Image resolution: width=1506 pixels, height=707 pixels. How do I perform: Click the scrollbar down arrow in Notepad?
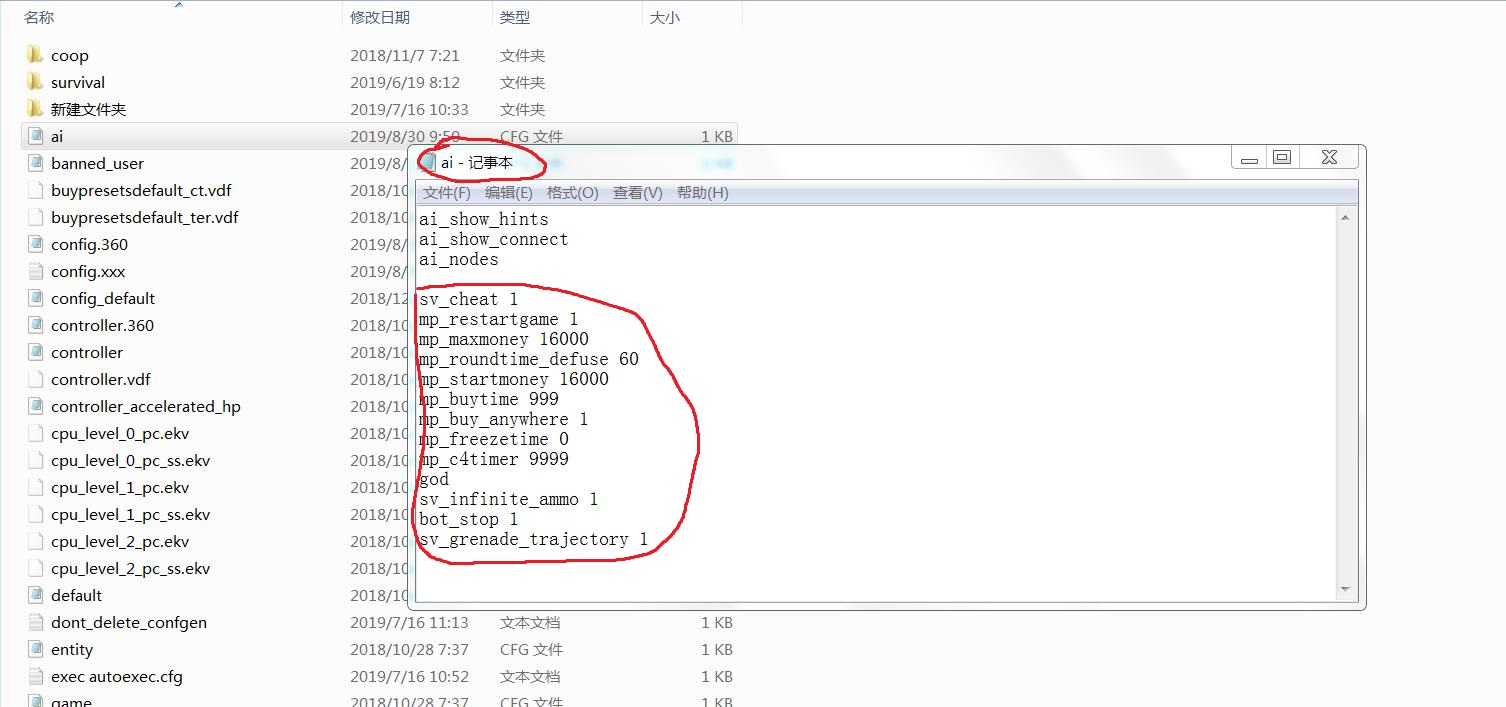pos(1345,589)
